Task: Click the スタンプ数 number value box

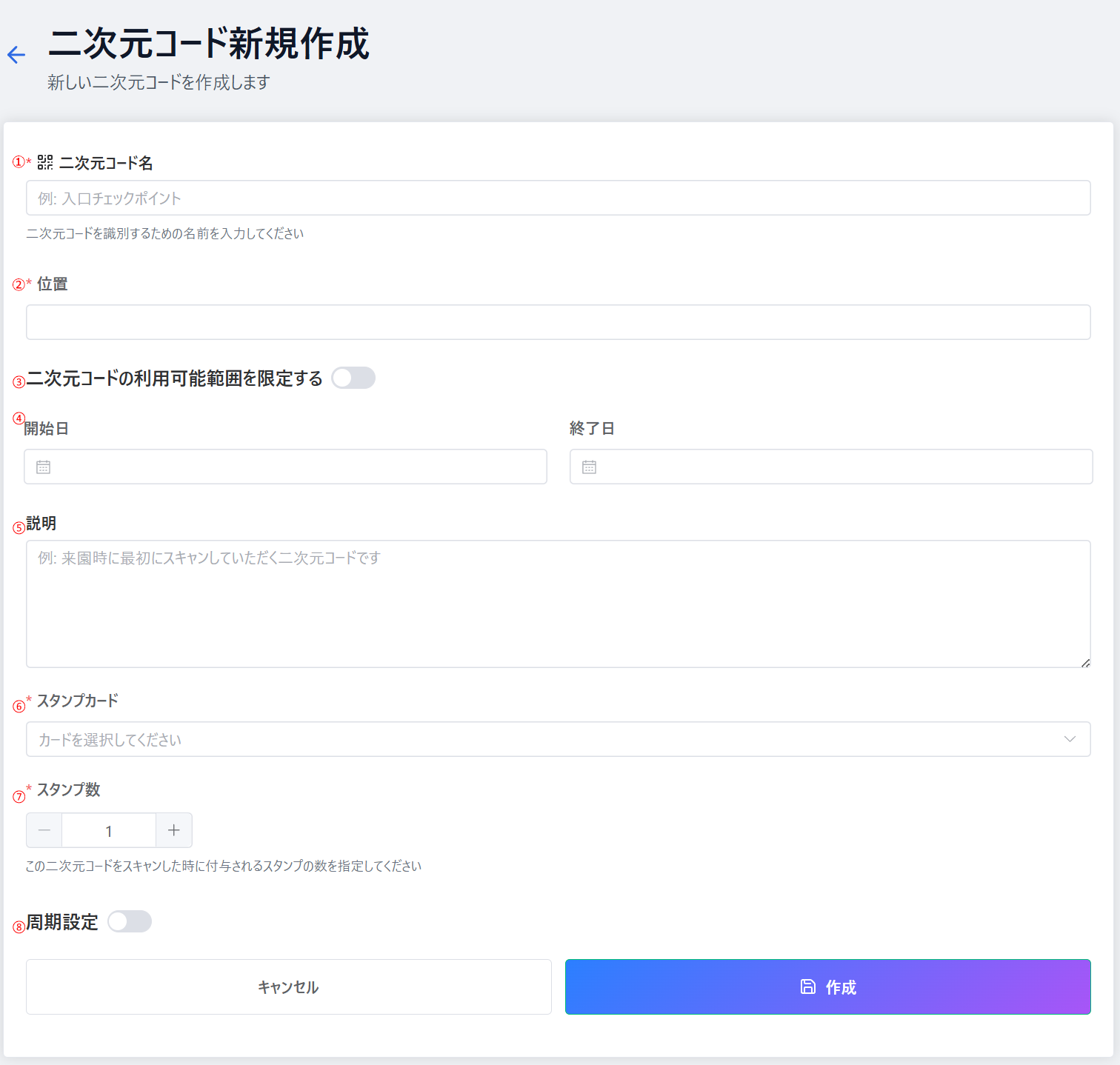Action: click(109, 830)
